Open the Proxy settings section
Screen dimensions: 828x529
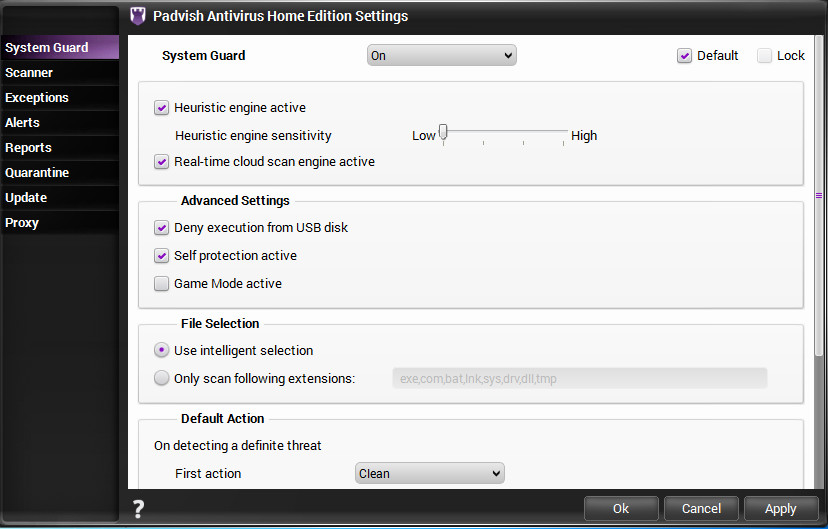60,223
